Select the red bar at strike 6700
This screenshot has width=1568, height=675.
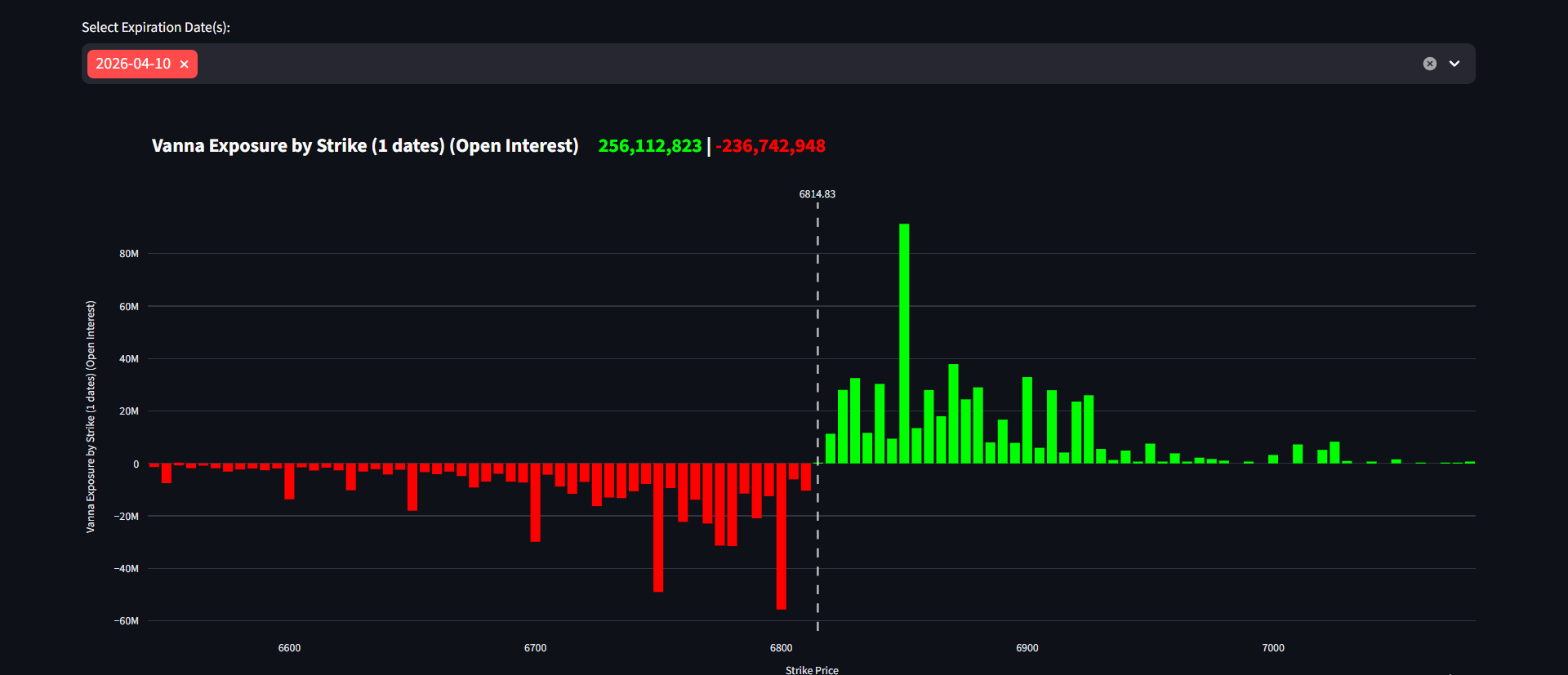click(535, 502)
